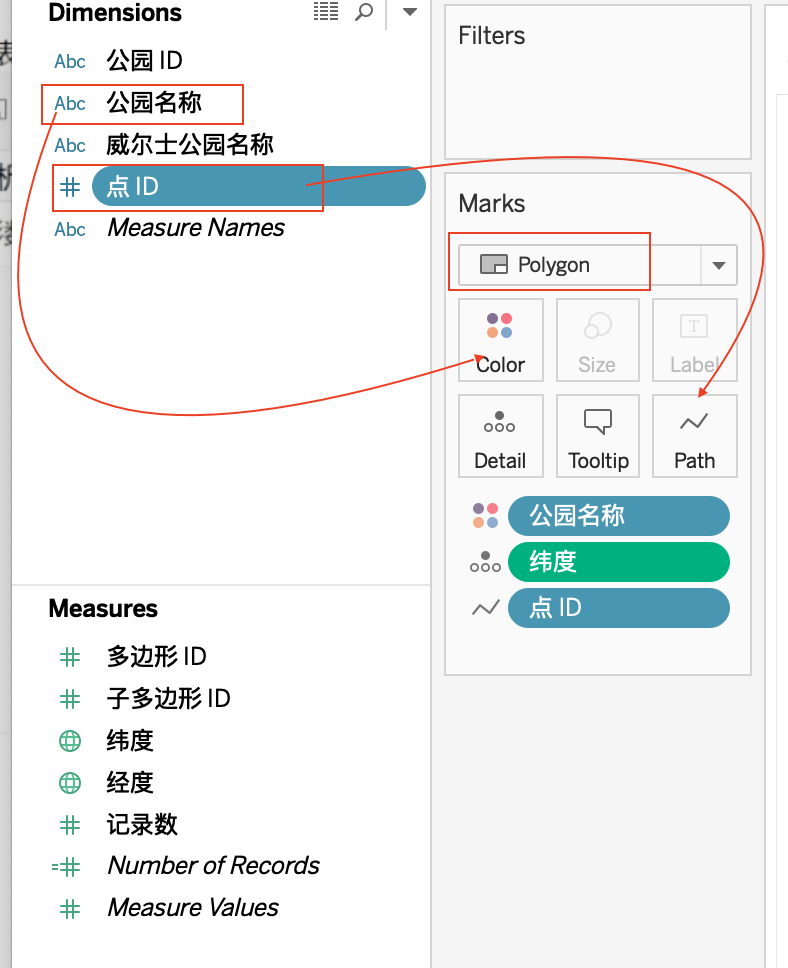Open the search magnifier in Dimensions header
The width and height of the screenshot is (788, 968).
(364, 11)
